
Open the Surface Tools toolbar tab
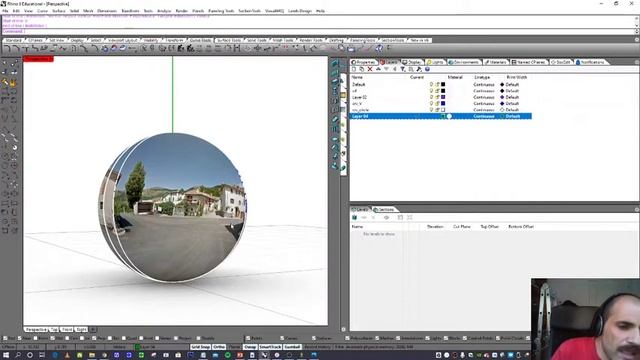(x=229, y=40)
